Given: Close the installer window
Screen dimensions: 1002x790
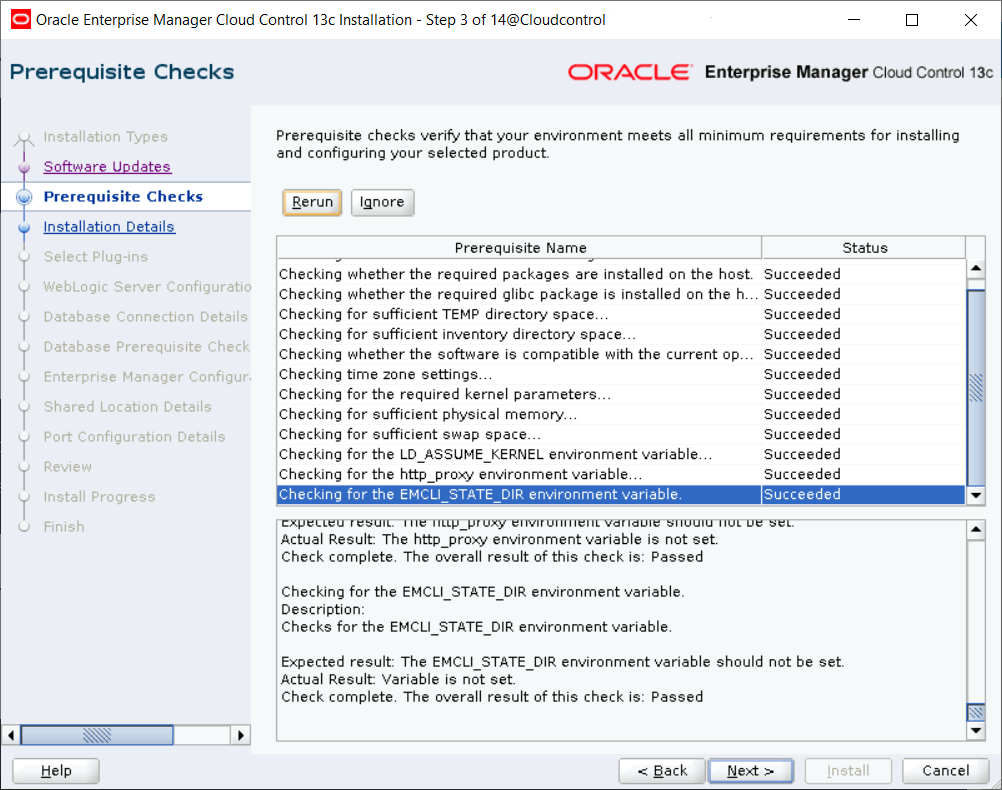Looking at the screenshot, I should [x=971, y=20].
